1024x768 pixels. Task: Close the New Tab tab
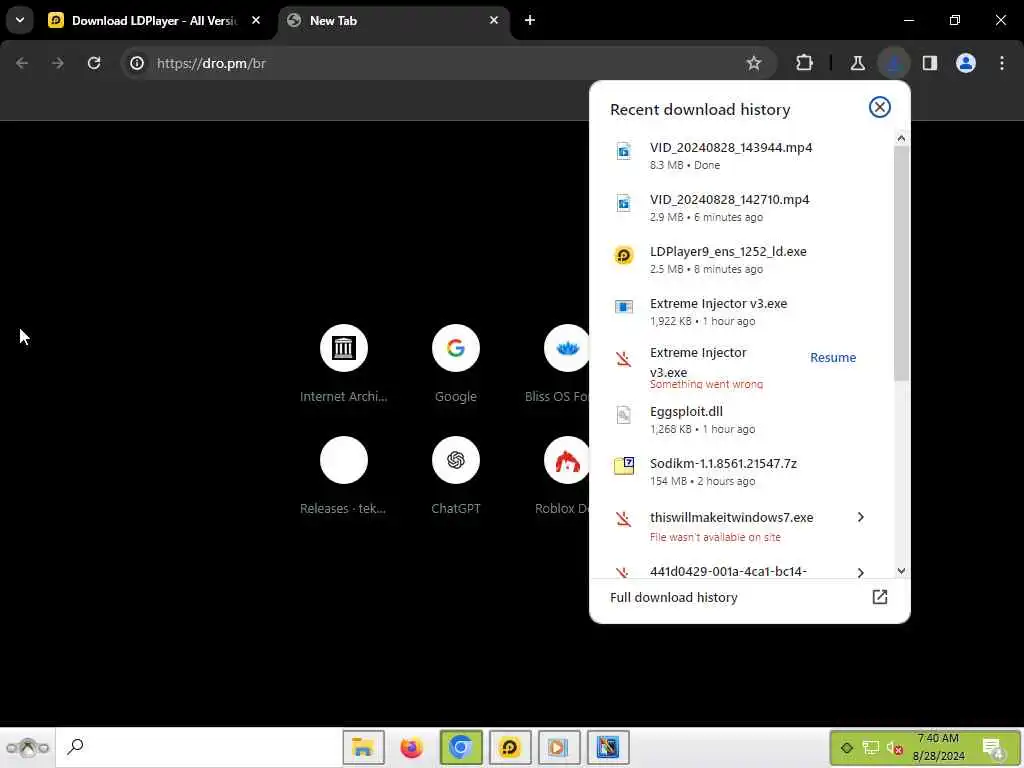coord(494,20)
